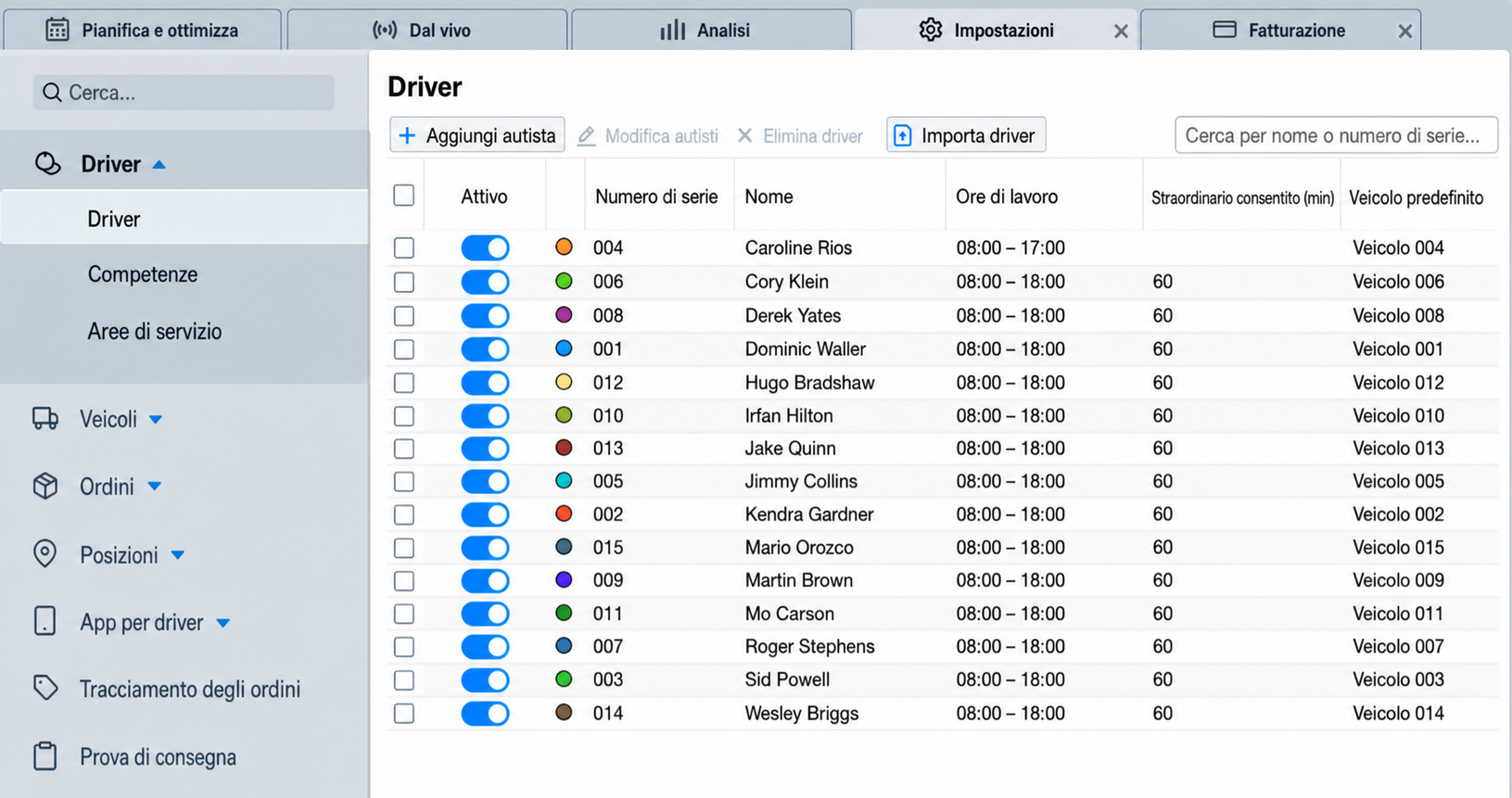This screenshot has height=798, width=1512.
Task: Expand the Veicoli section arrow
Action: pyautogui.click(x=156, y=420)
